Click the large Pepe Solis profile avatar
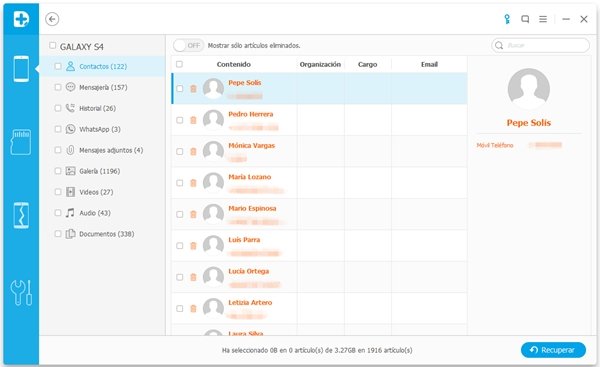This screenshot has width=600, height=367. click(x=529, y=89)
